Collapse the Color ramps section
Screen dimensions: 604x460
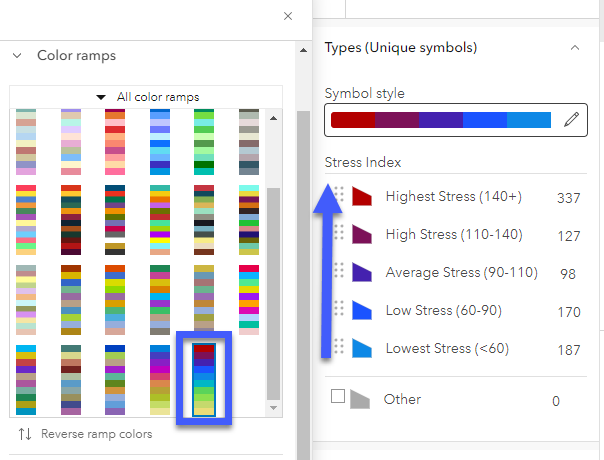click(17, 57)
